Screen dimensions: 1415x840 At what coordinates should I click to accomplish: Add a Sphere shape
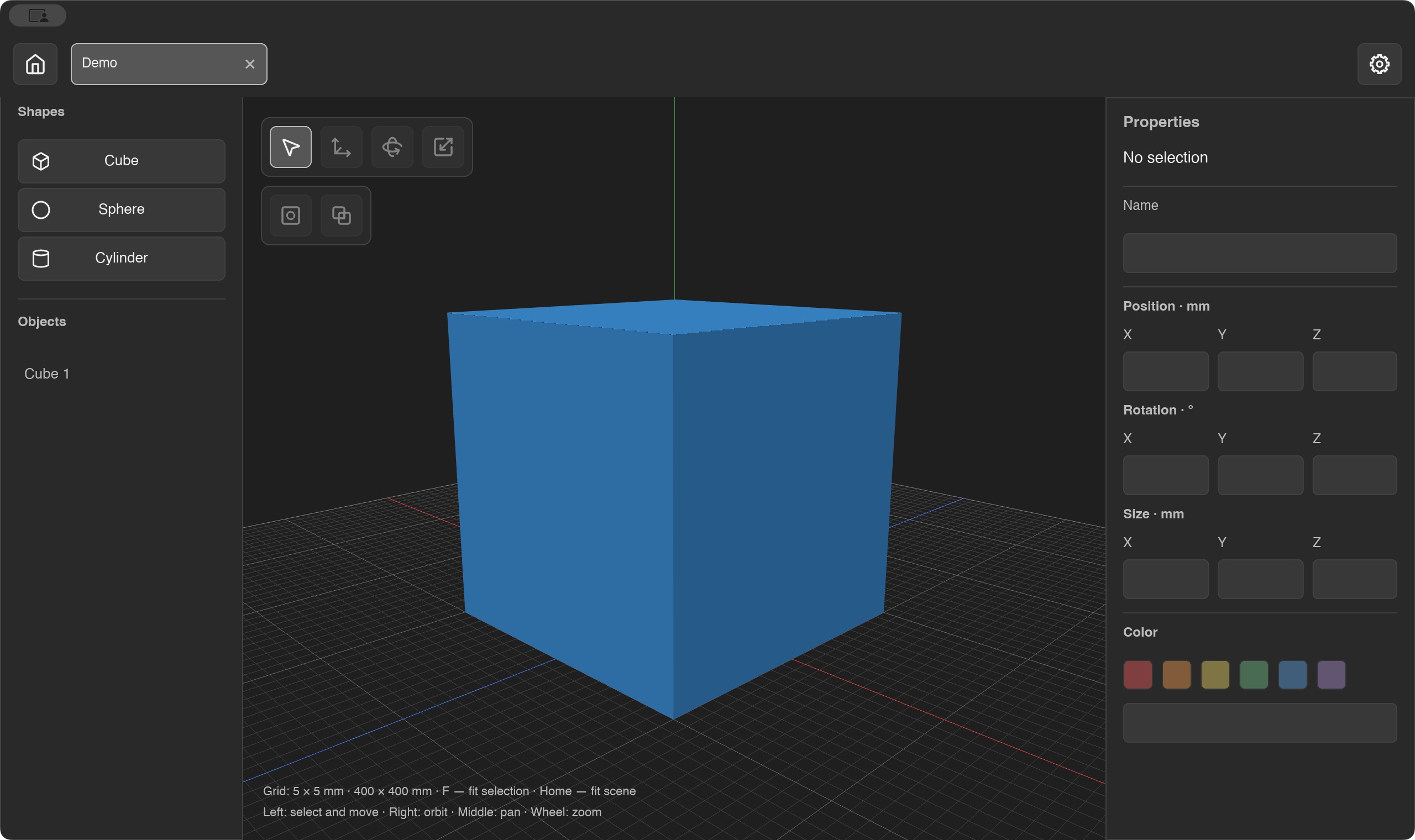tap(122, 209)
